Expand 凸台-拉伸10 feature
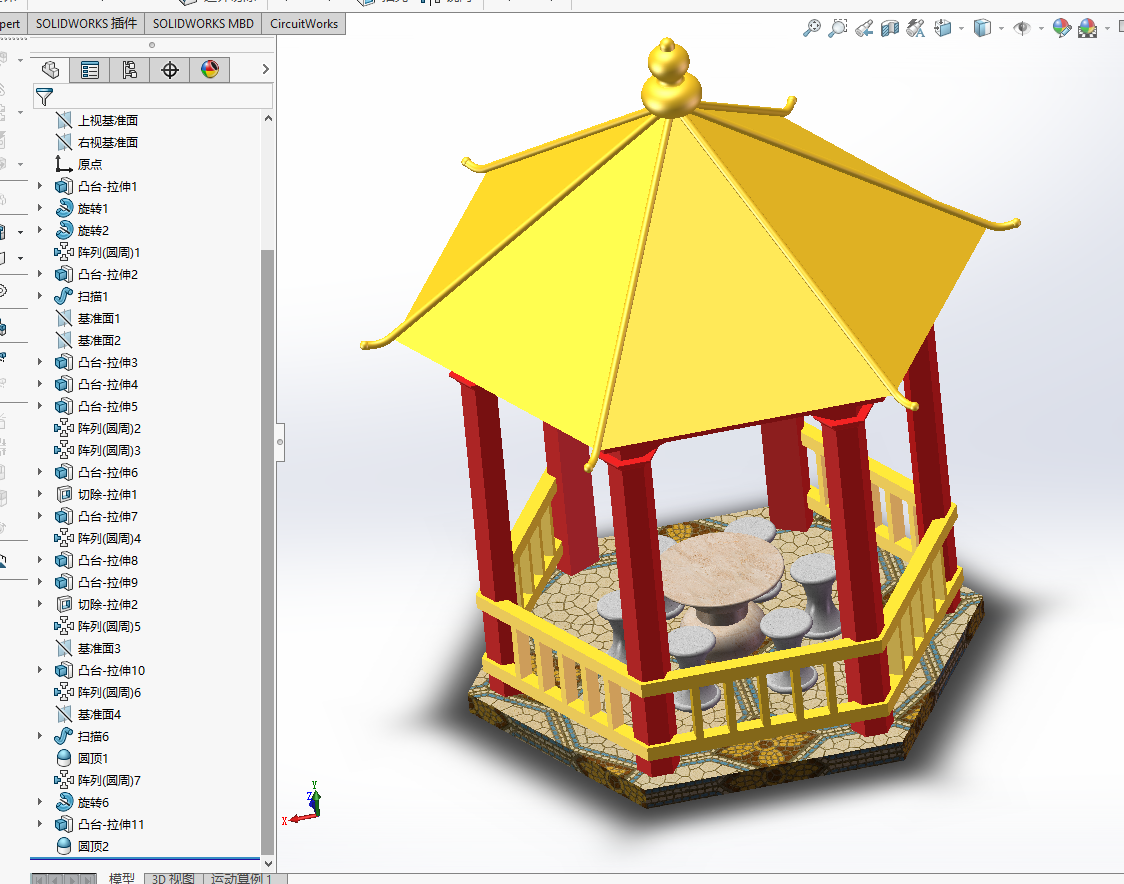The width and height of the screenshot is (1124, 884). [x=40, y=670]
